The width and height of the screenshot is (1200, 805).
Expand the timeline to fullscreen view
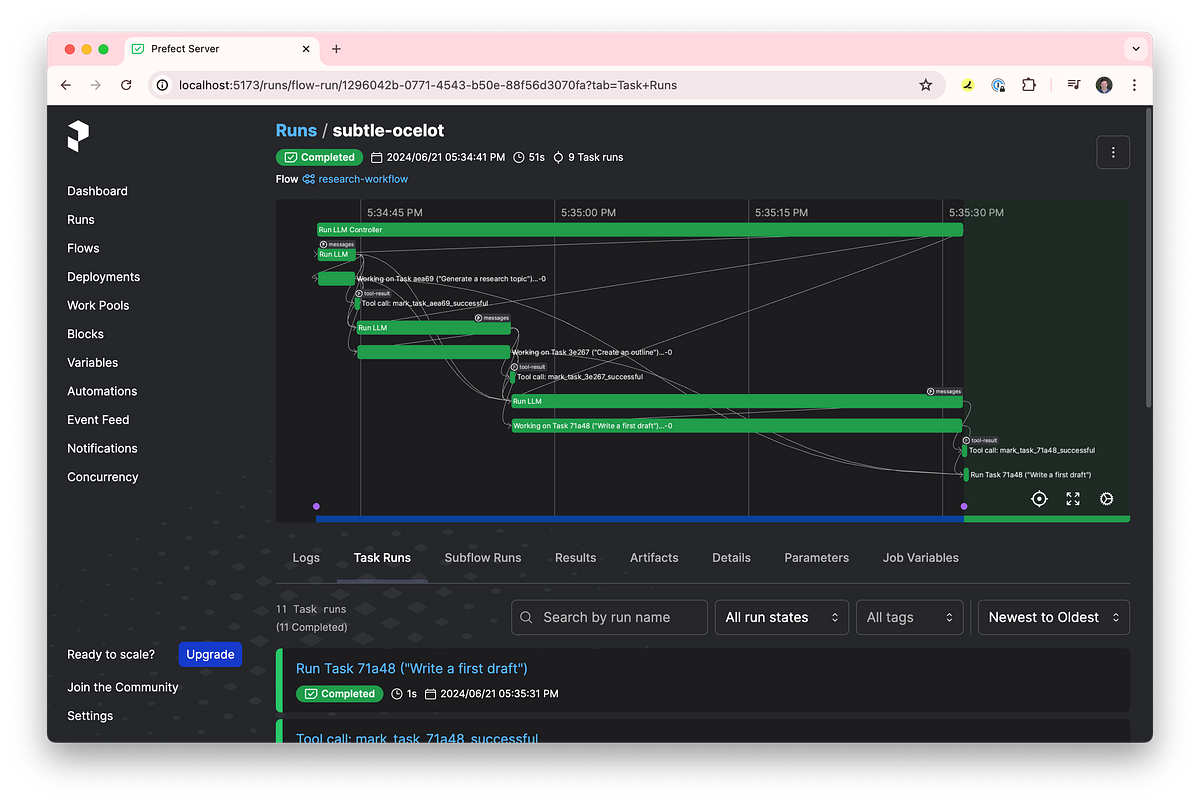pyautogui.click(x=1073, y=498)
